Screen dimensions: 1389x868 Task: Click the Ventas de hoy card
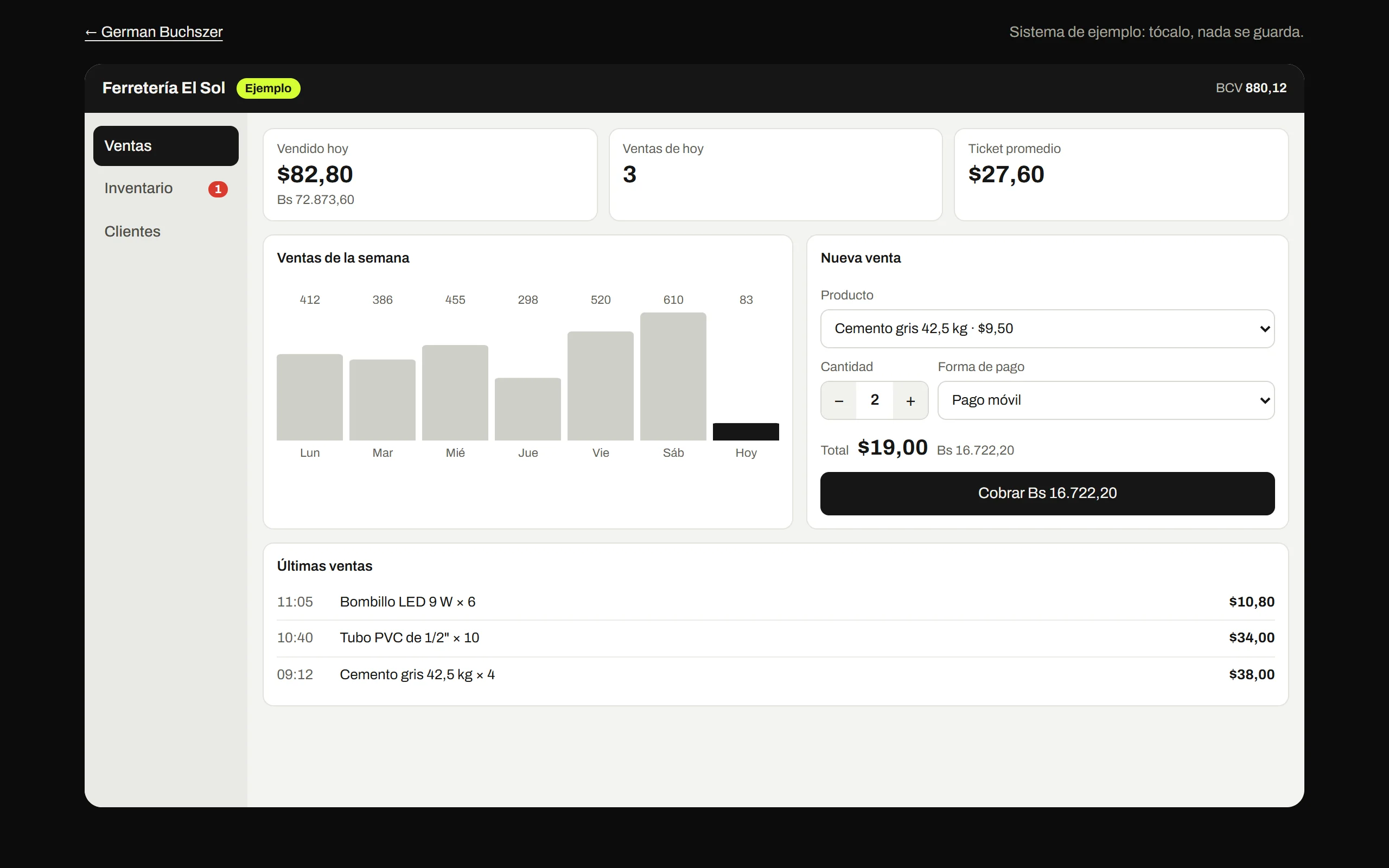tap(775, 175)
